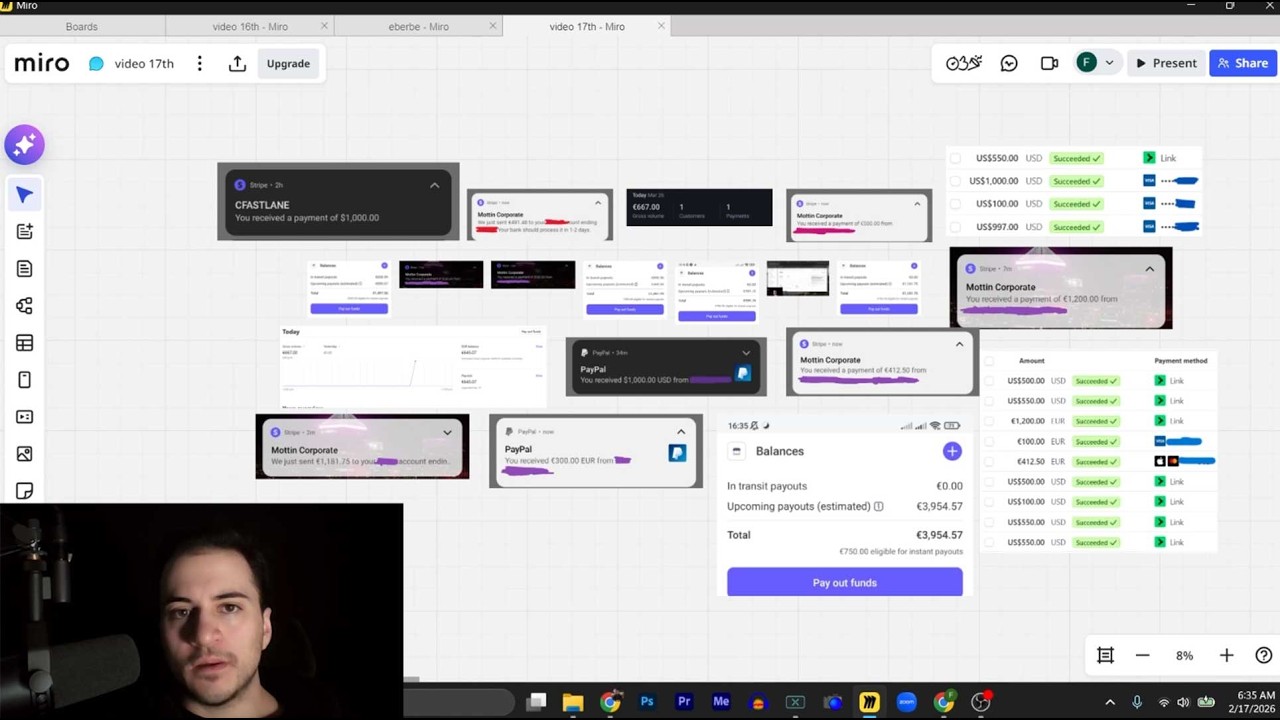
Task: Collapse the €1,200.00 payment notification chevron
Action: pos(1149,269)
